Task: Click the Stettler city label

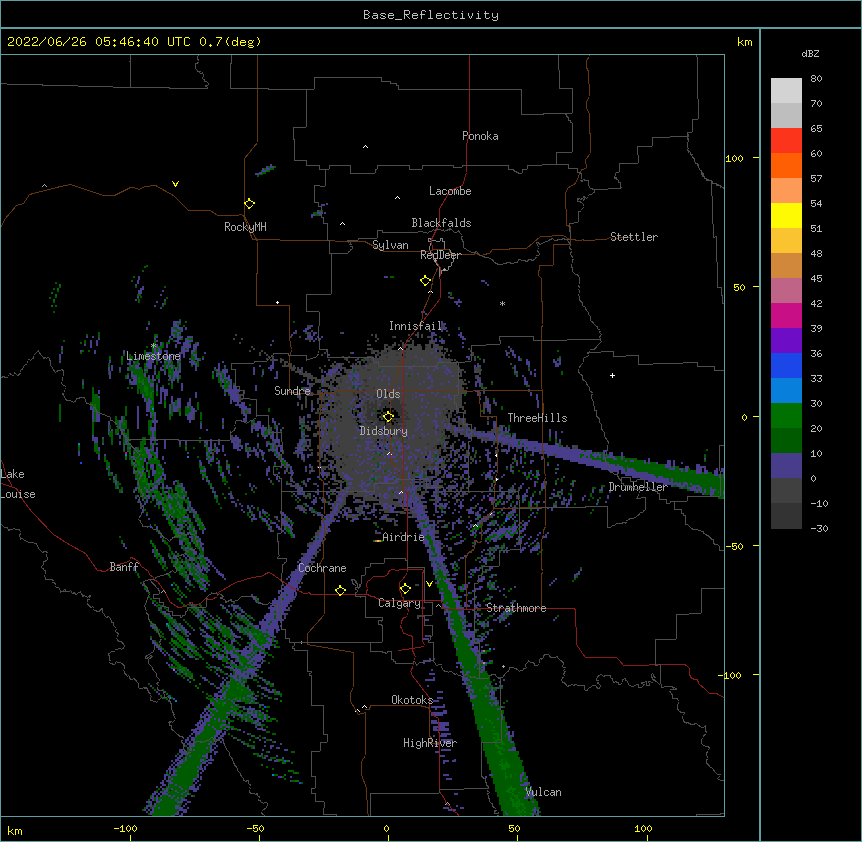Action: point(634,237)
